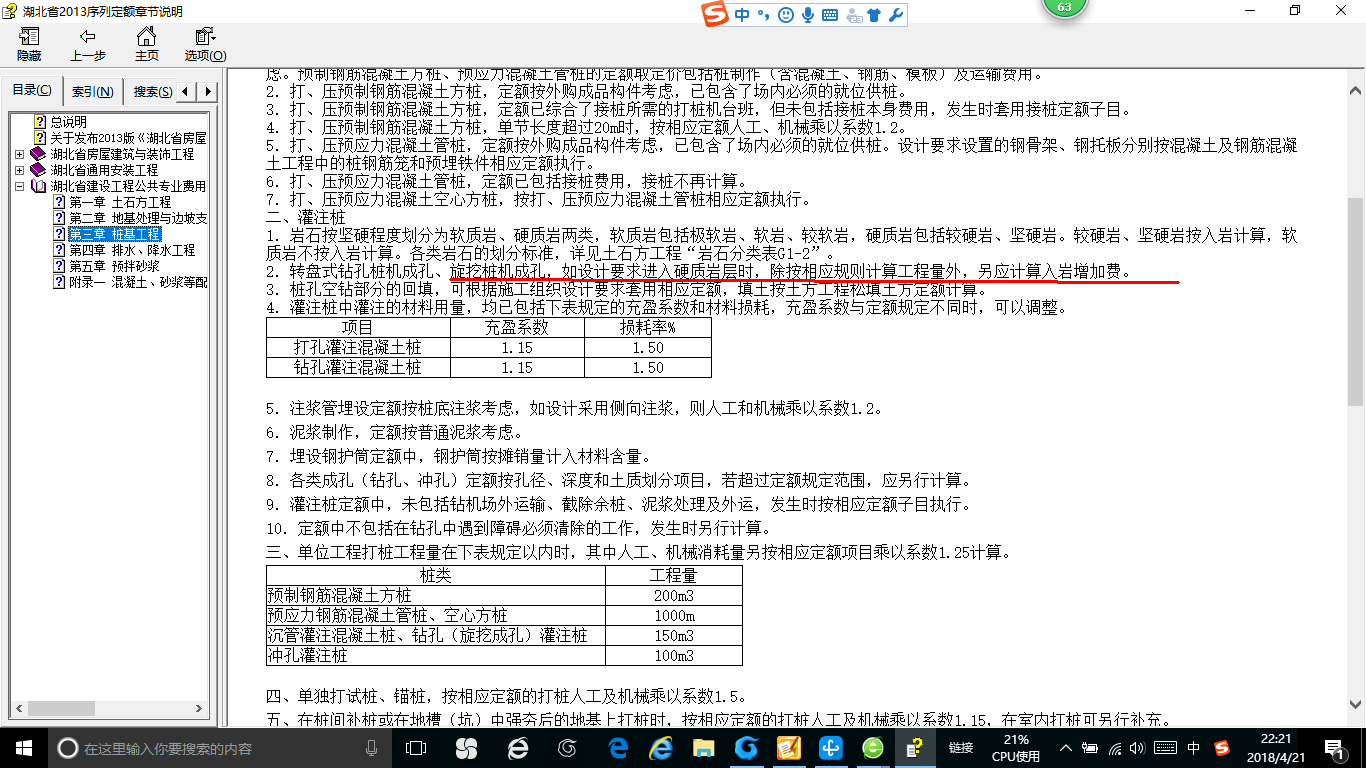Image resolution: width=1366 pixels, height=768 pixels.
Task: Click the right tab-scroll arrow
Action: (x=207, y=92)
